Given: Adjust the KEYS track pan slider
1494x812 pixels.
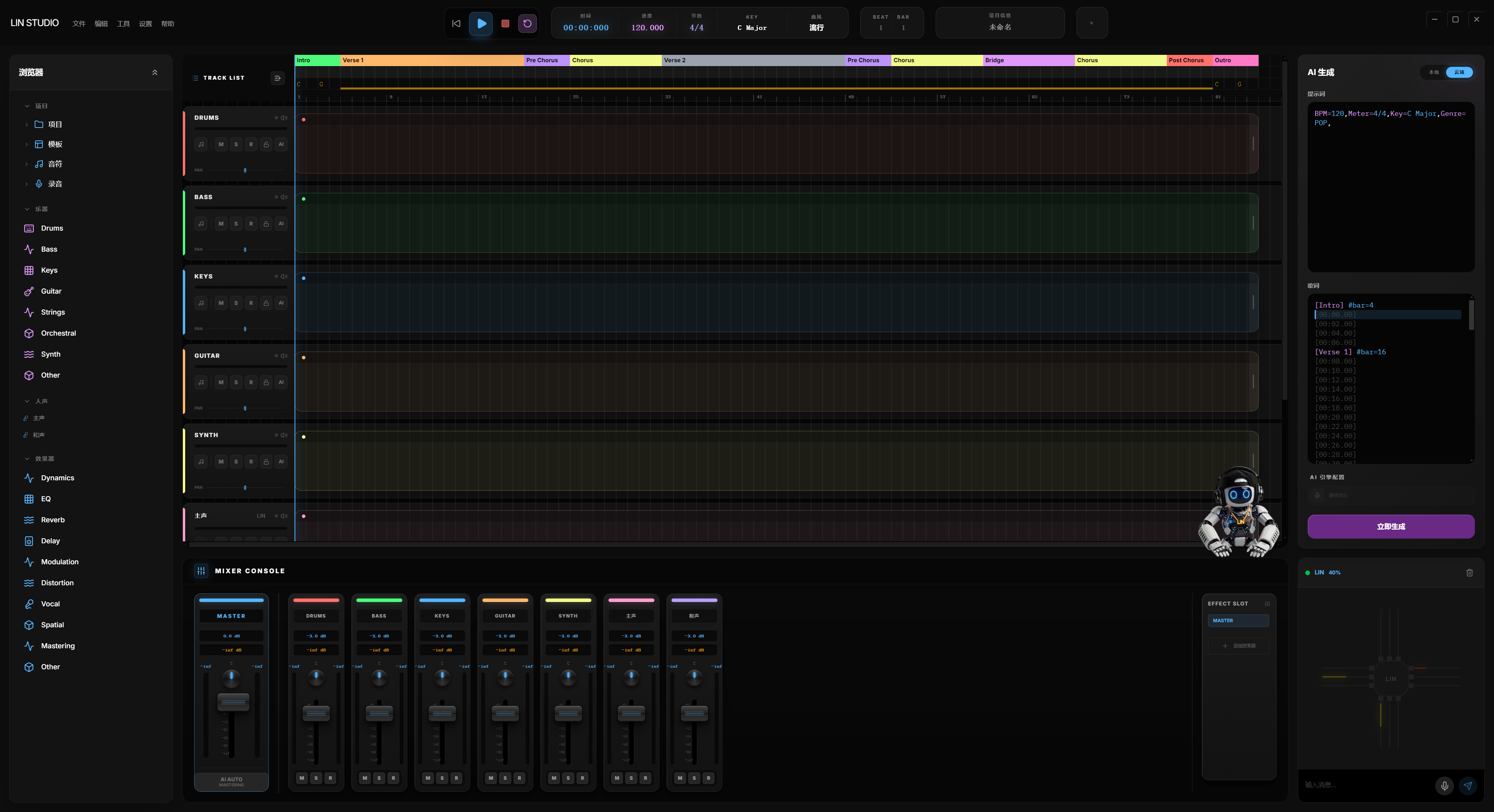Looking at the screenshot, I should tap(245, 329).
